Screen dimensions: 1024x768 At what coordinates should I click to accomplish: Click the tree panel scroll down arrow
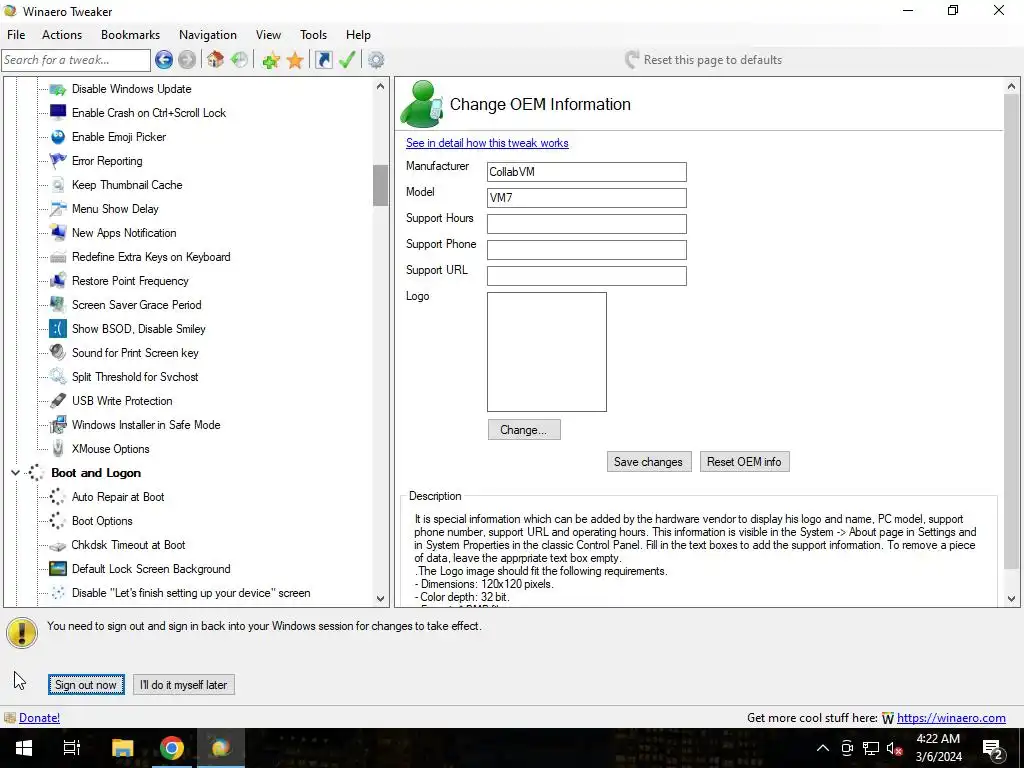(x=381, y=598)
